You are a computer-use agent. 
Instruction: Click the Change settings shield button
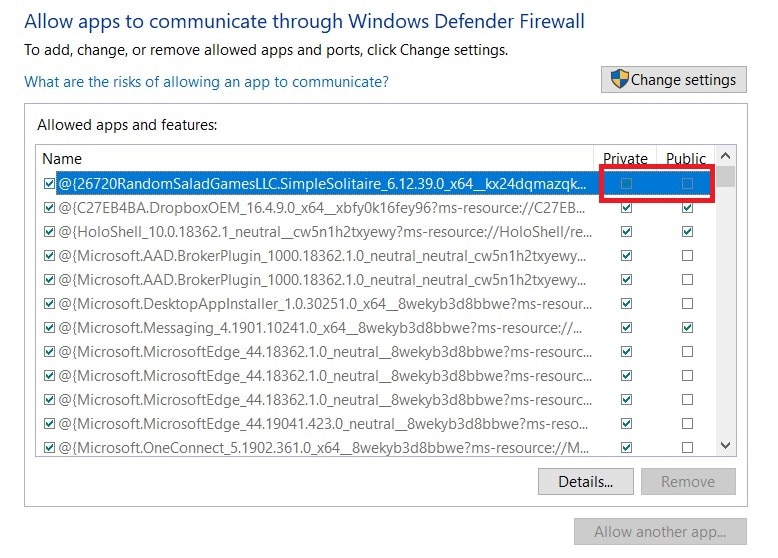click(x=673, y=80)
